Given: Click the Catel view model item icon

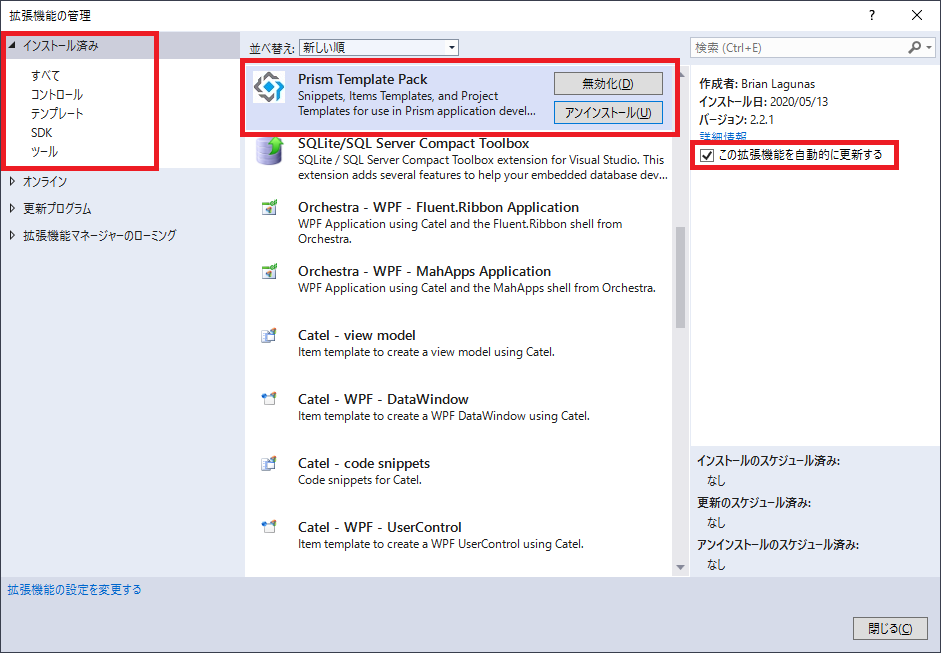Looking at the screenshot, I should [268, 336].
